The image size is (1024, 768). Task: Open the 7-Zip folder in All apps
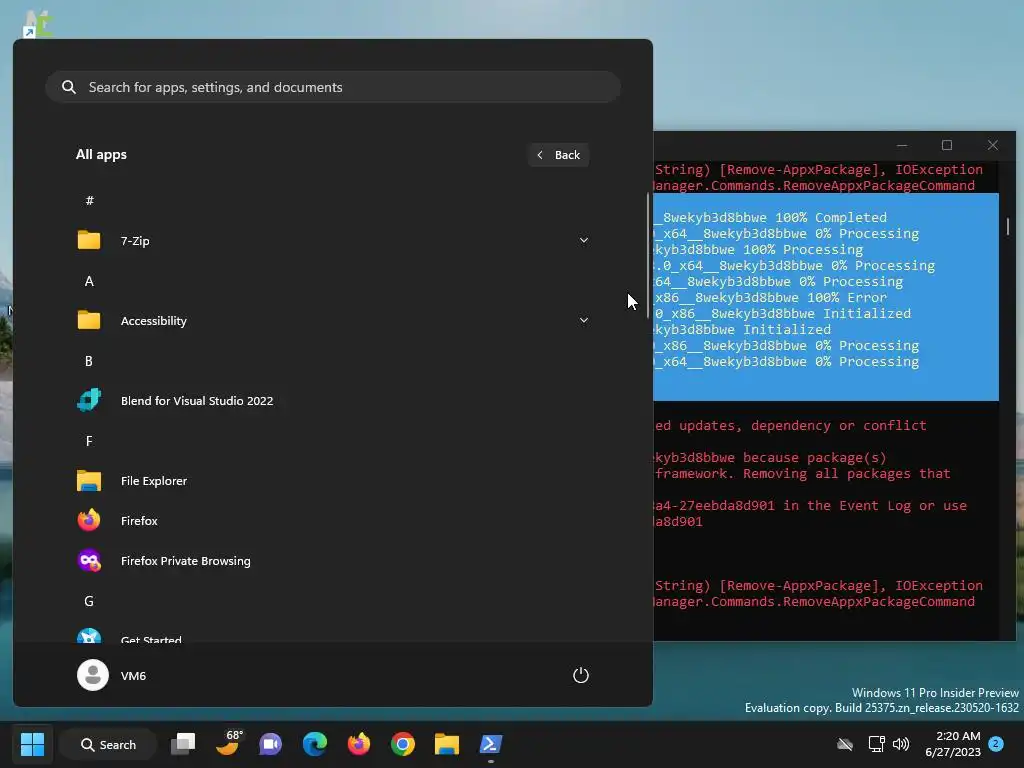(x=333, y=240)
